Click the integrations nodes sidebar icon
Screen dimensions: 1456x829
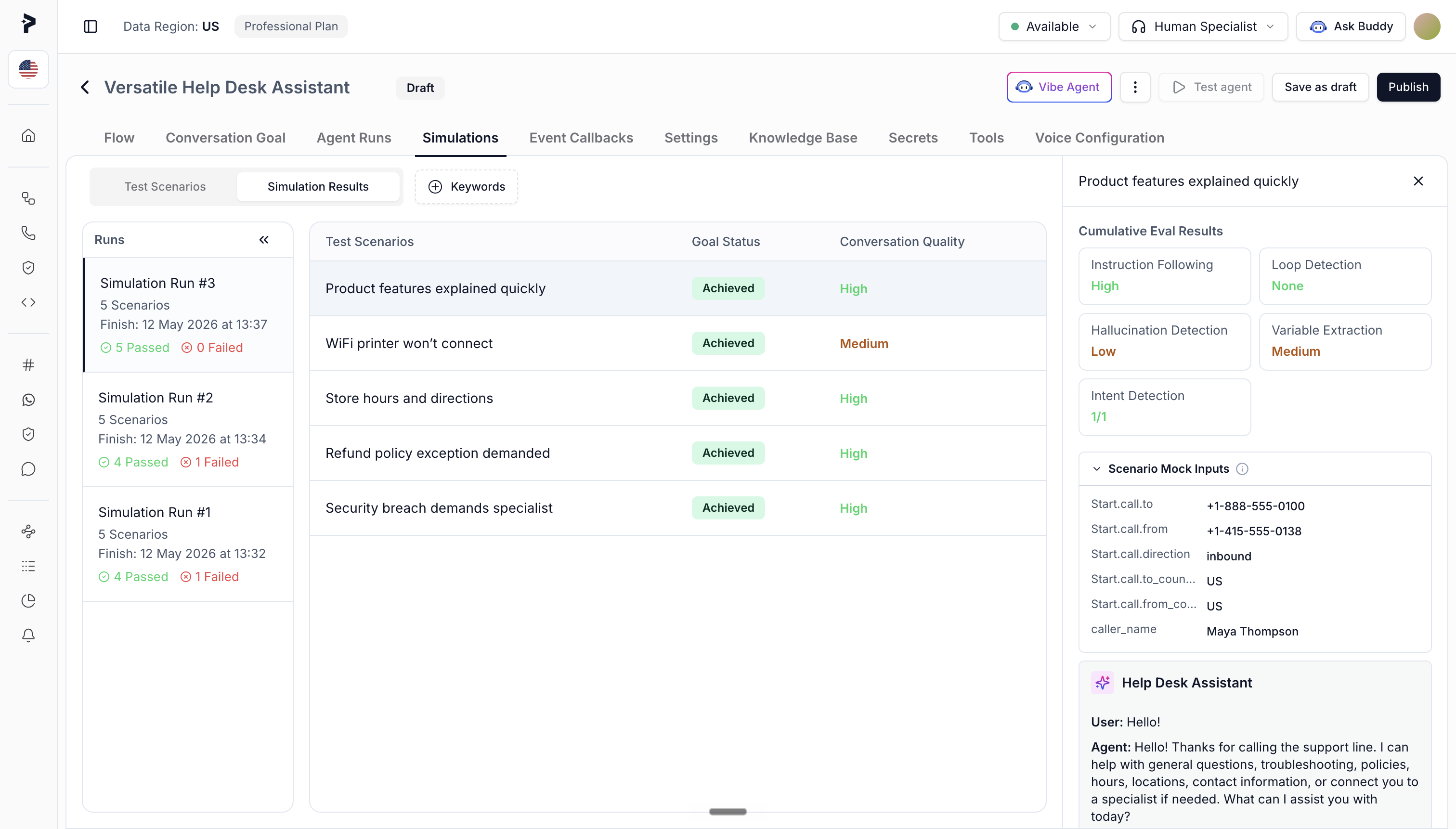[x=28, y=532]
